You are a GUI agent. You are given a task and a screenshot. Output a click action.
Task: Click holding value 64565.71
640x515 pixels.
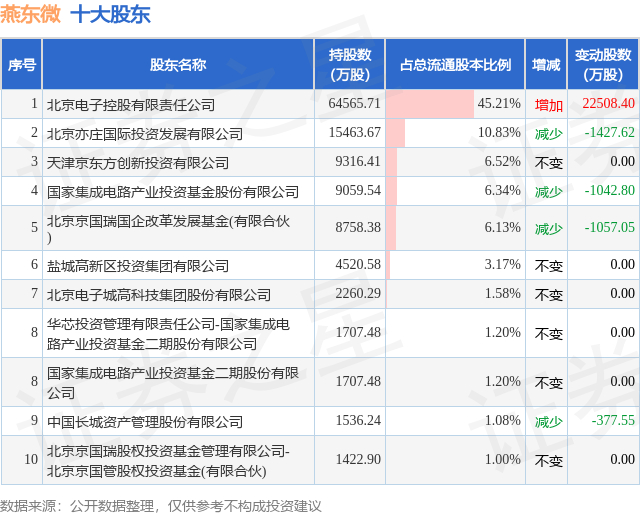point(354,103)
